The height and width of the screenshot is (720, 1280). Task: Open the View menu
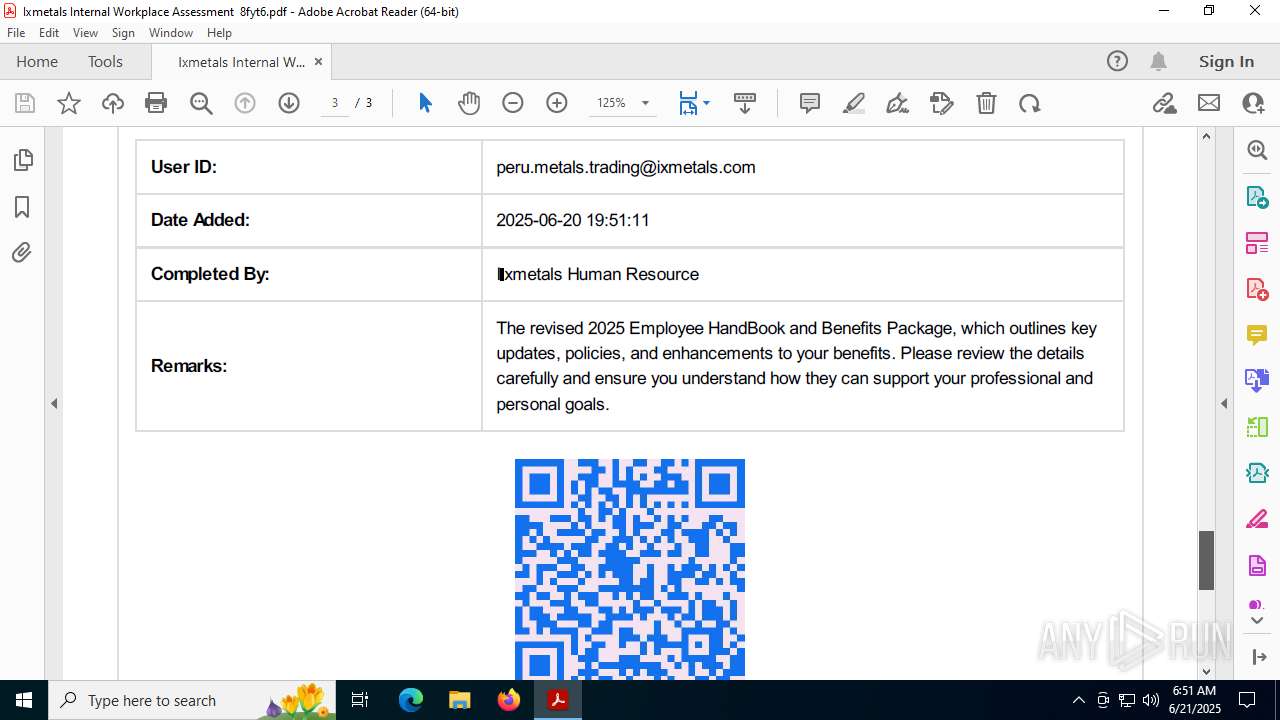tap(85, 32)
